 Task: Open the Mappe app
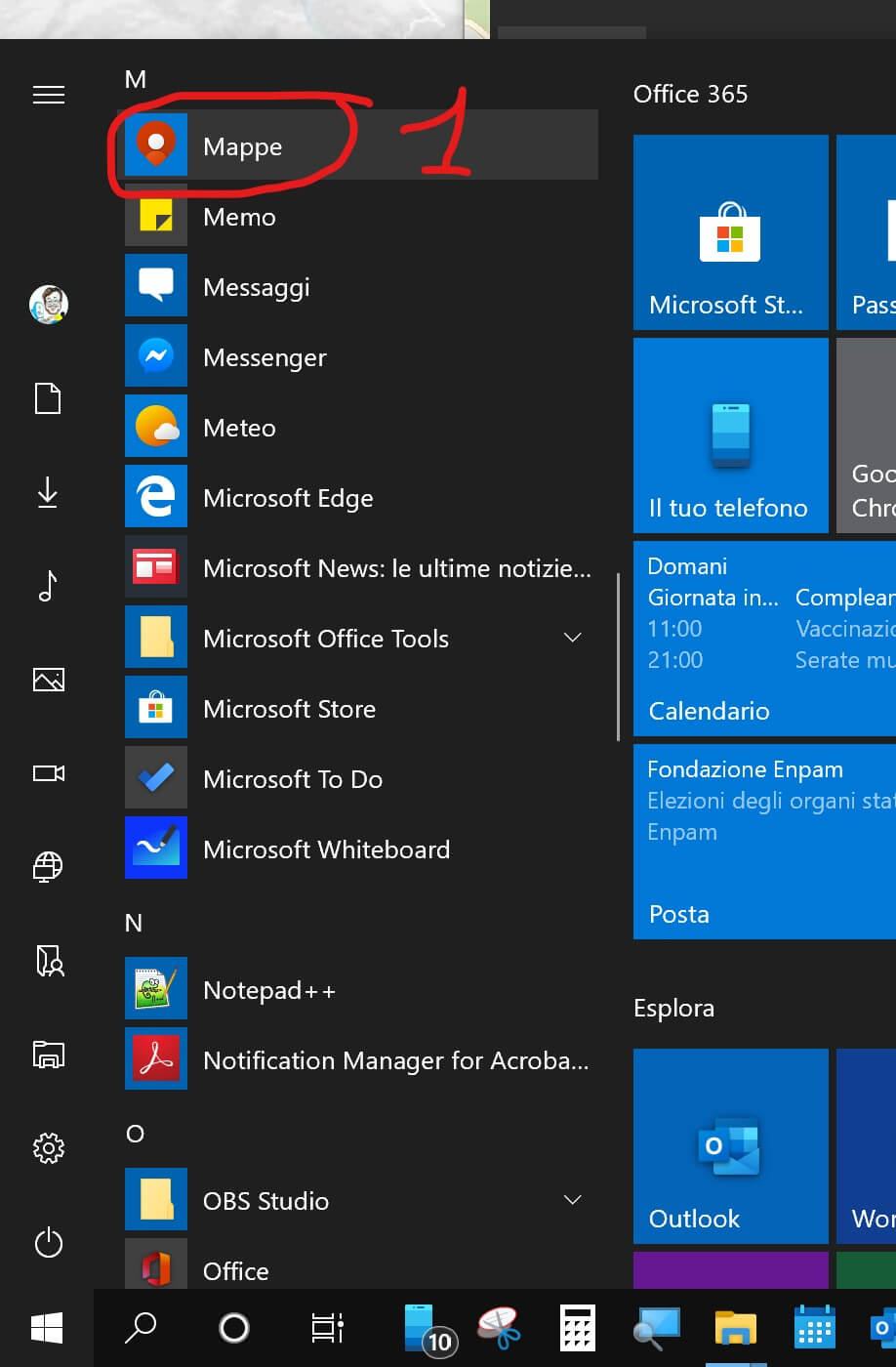[242, 146]
